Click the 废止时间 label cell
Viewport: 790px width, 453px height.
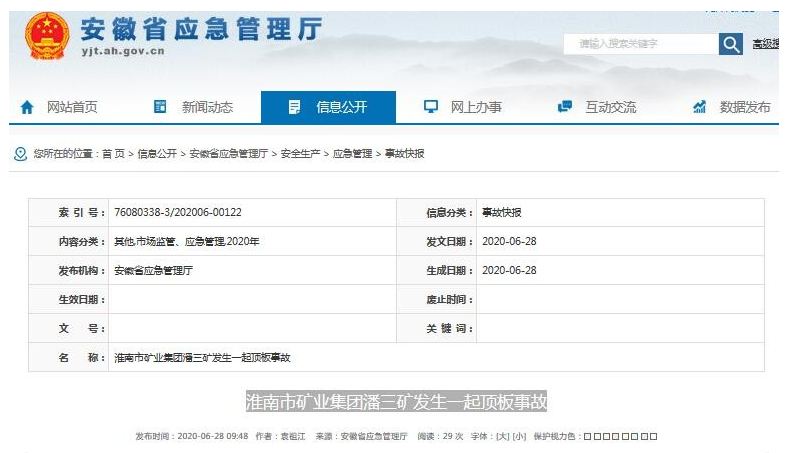point(437,300)
